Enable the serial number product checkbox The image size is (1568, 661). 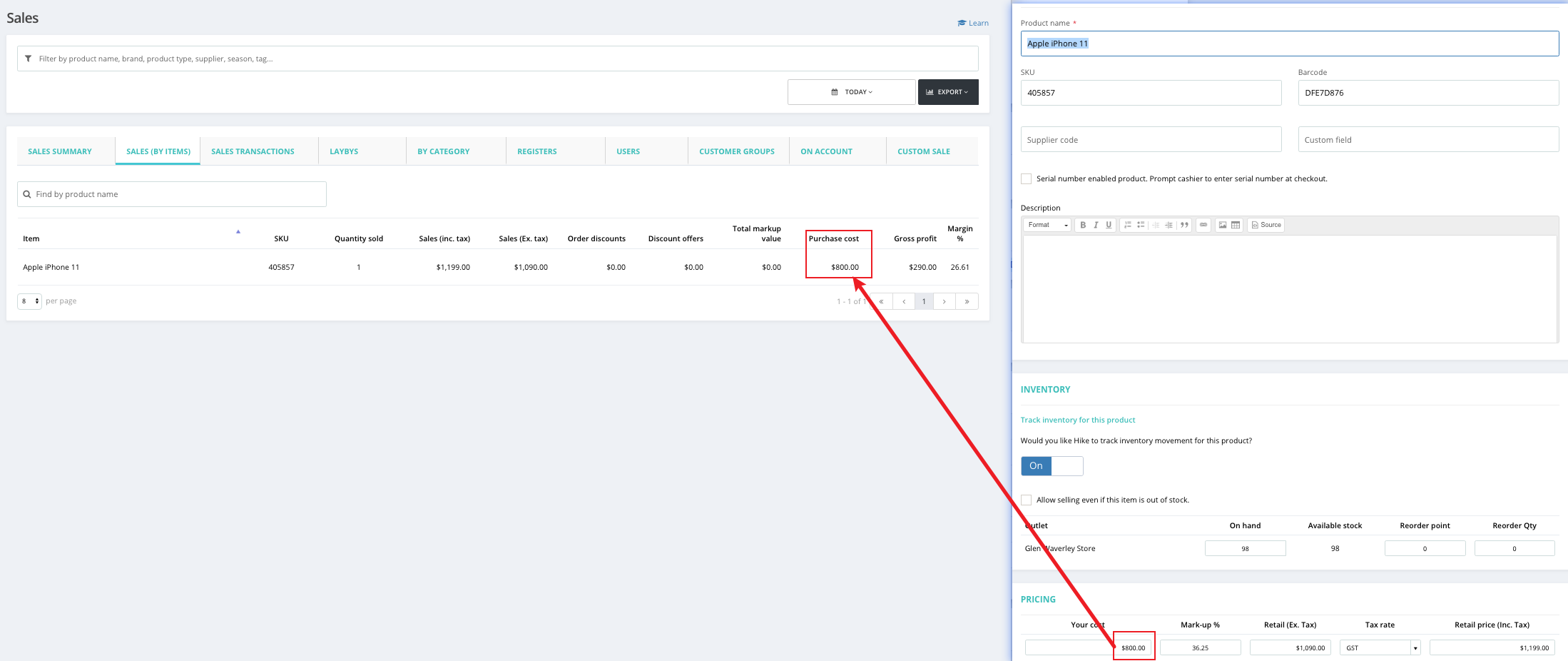(x=1026, y=178)
